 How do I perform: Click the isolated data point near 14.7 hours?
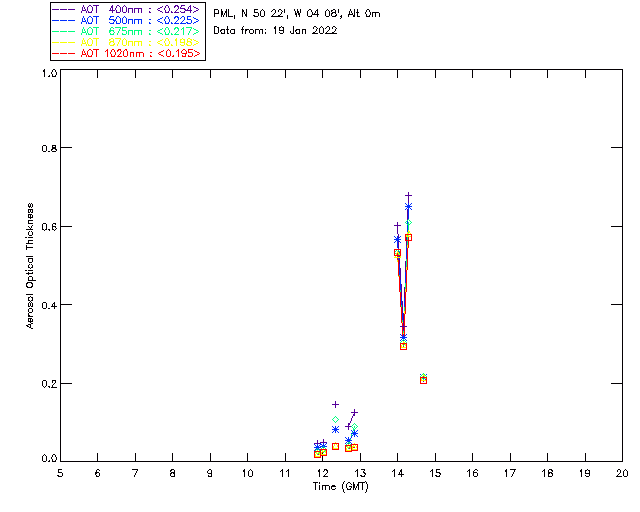pos(423,378)
